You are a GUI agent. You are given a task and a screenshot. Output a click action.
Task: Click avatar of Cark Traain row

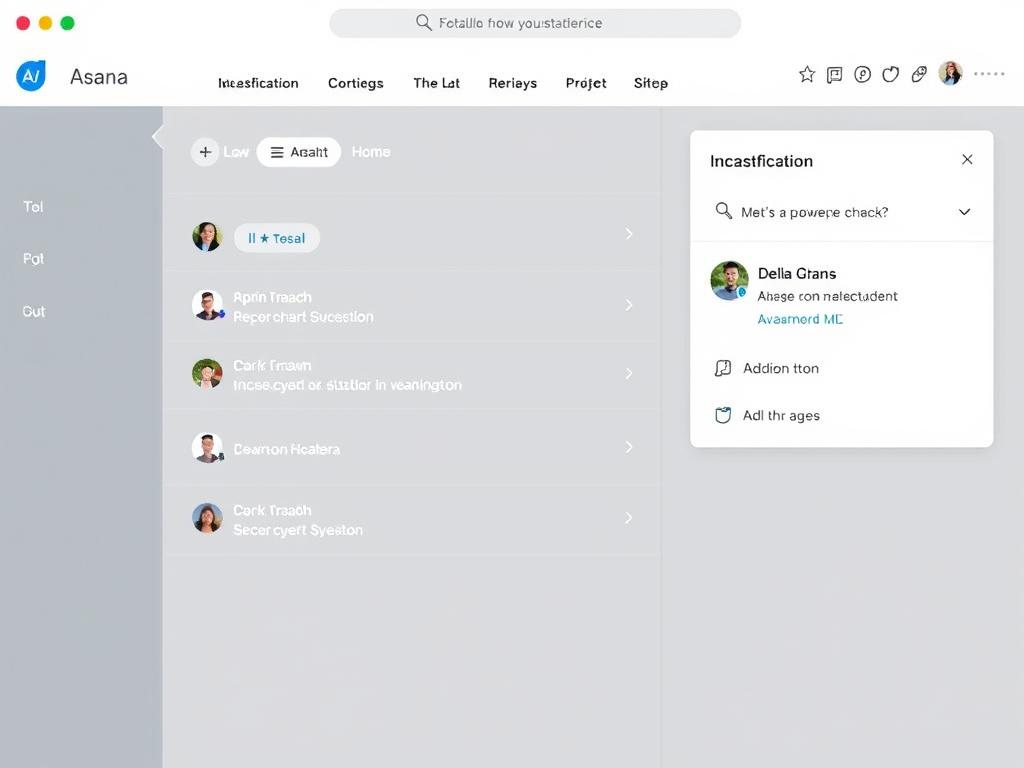[x=207, y=374]
